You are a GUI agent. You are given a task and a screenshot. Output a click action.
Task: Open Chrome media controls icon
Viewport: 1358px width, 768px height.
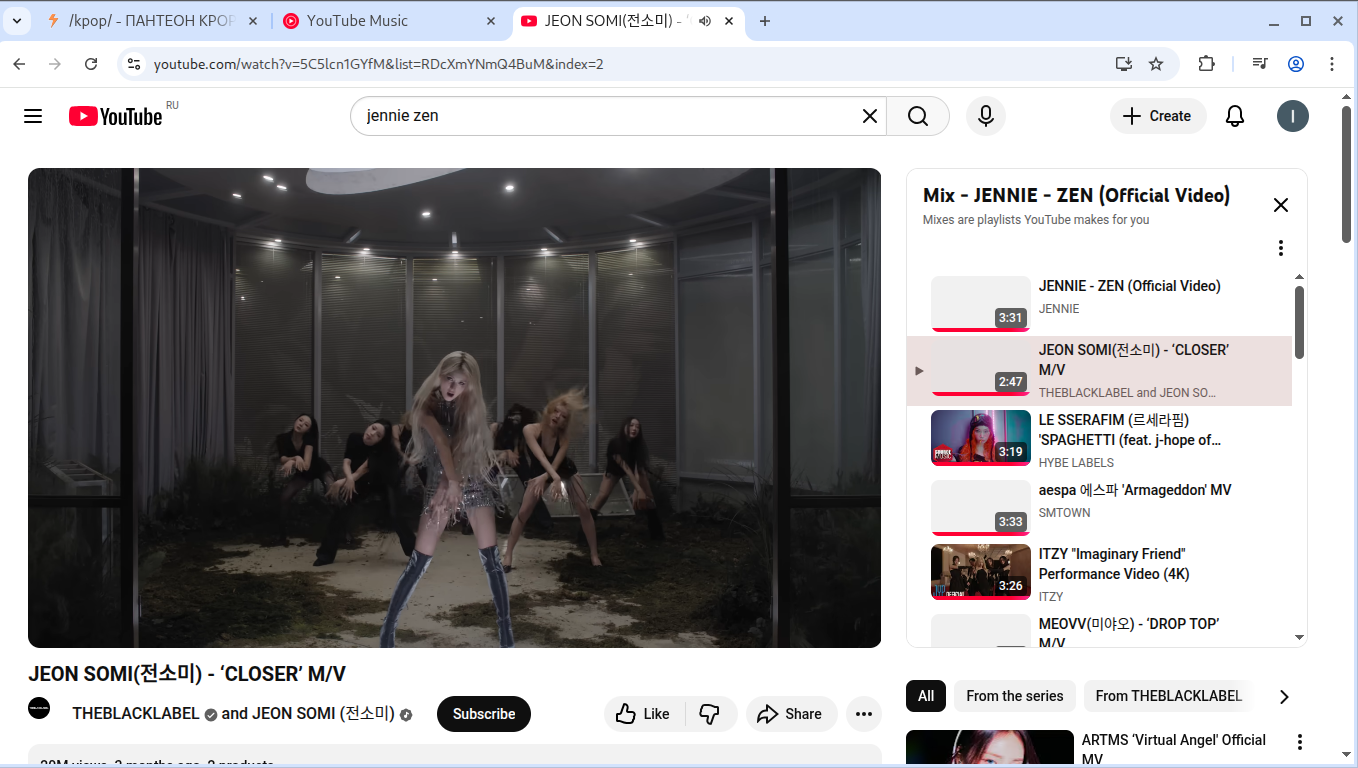point(1260,64)
